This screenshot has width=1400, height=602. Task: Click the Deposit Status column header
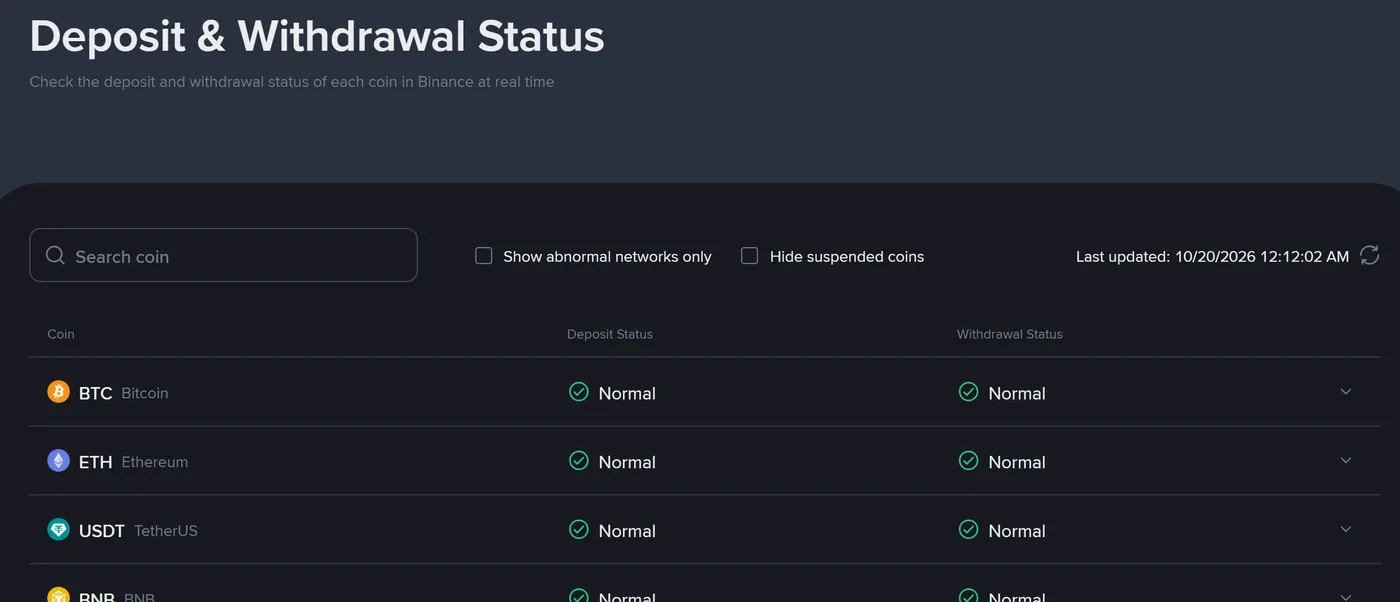[610, 334]
